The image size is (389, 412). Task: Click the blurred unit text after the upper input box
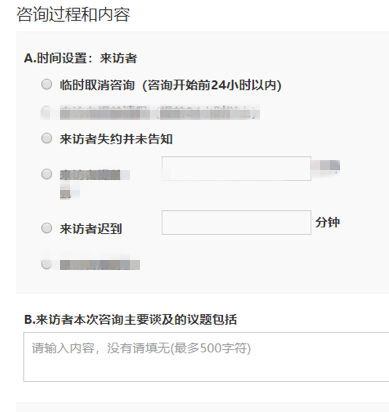325,165
